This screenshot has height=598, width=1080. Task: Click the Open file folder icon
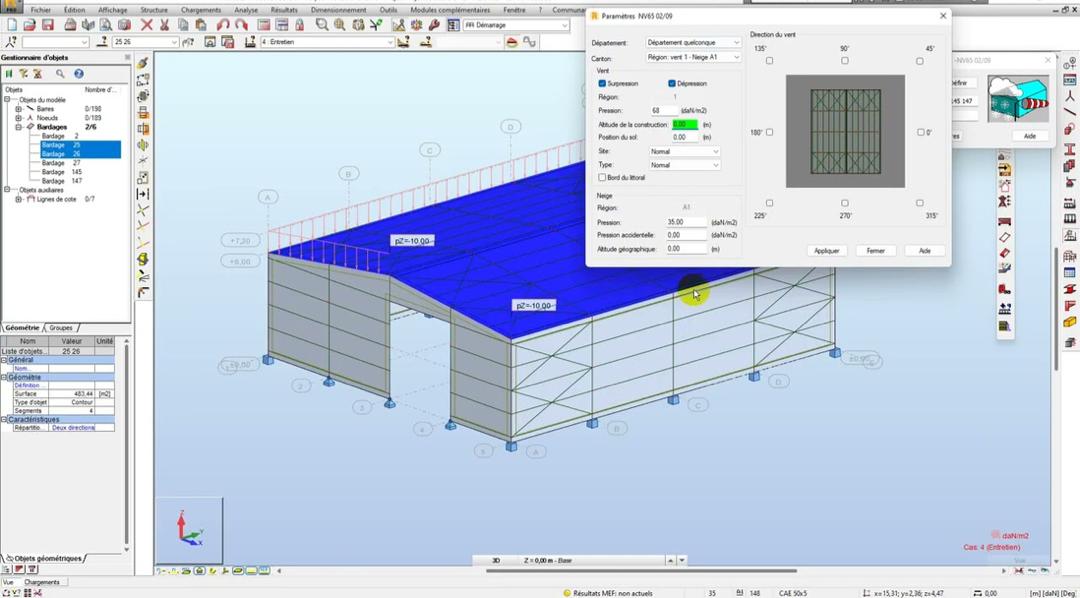(30, 25)
